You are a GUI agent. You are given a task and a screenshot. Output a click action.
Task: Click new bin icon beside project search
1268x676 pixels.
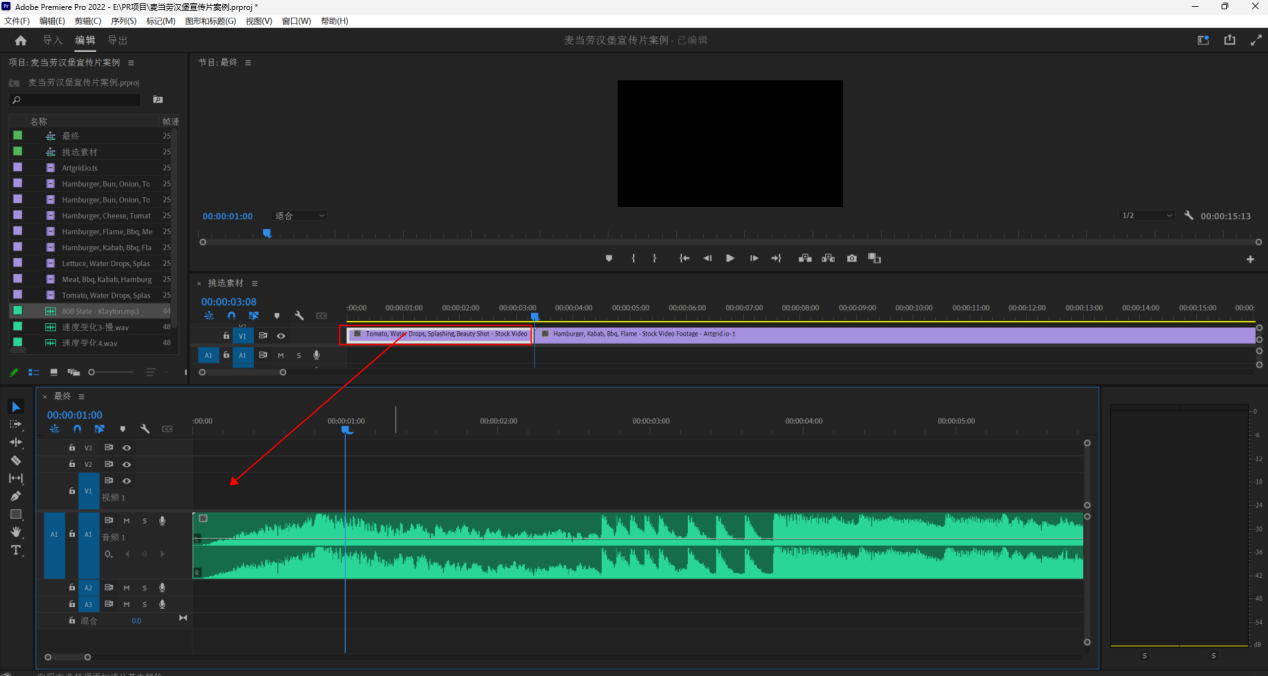pyautogui.click(x=157, y=100)
